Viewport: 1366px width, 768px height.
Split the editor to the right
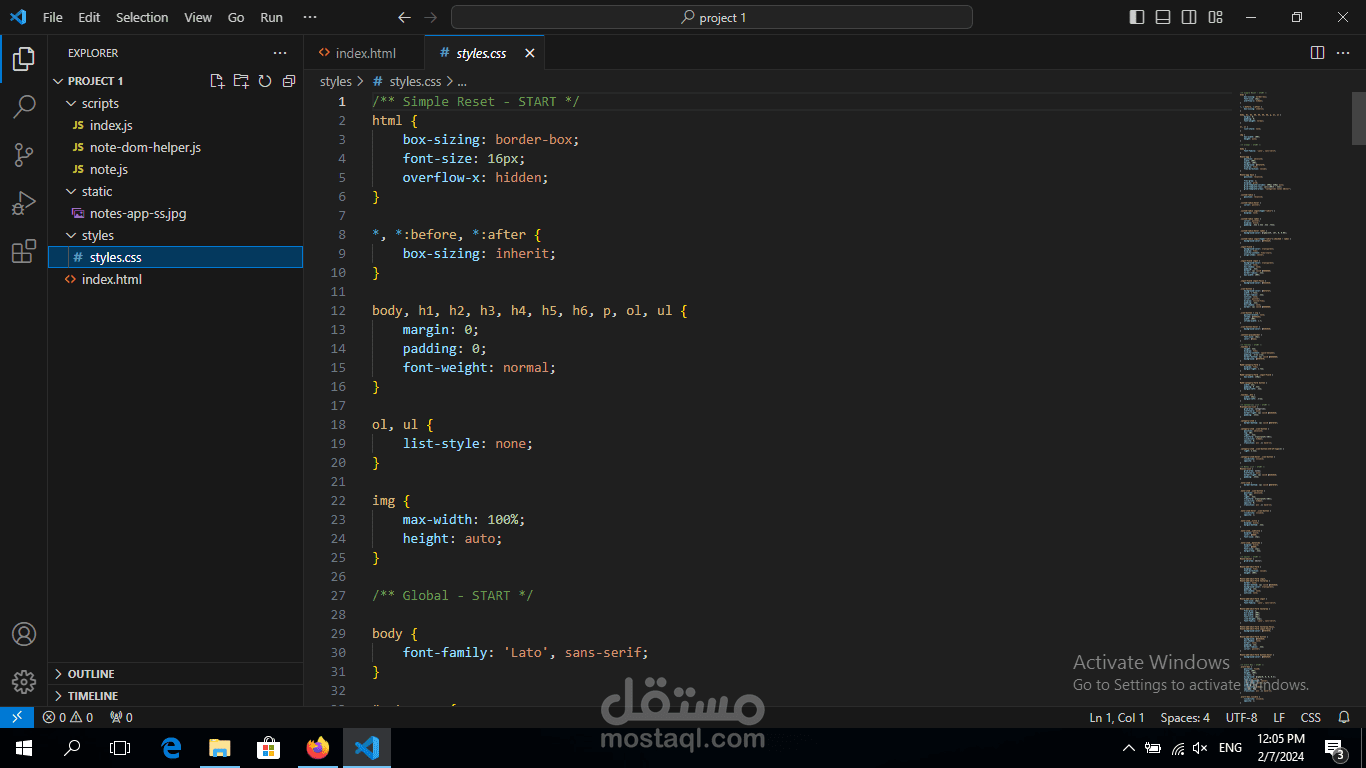(1317, 53)
